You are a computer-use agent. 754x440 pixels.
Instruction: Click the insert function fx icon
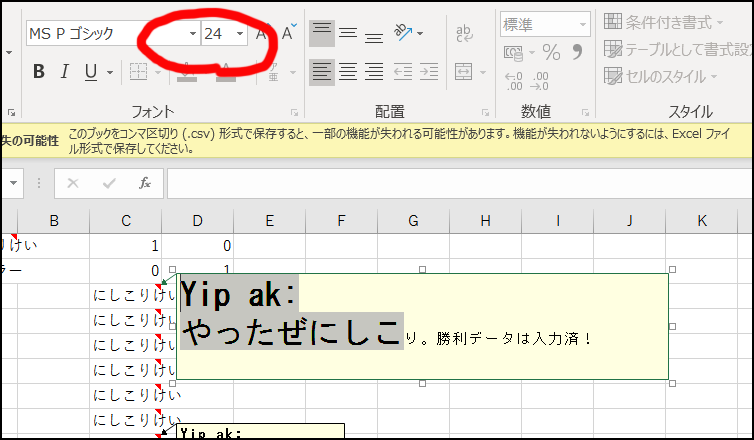pyautogui.click(x=145, y=183)
